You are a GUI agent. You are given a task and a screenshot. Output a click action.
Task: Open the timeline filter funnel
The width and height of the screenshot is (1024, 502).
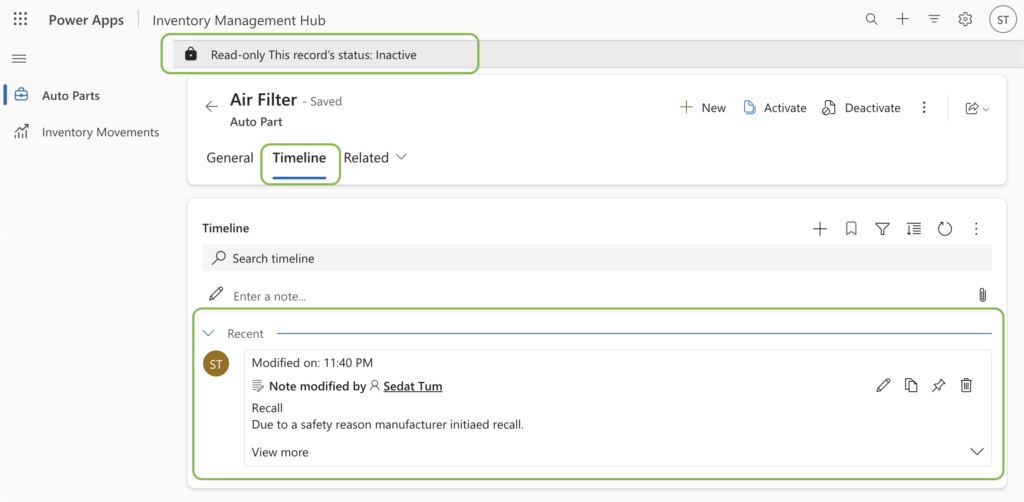(882, 229)
